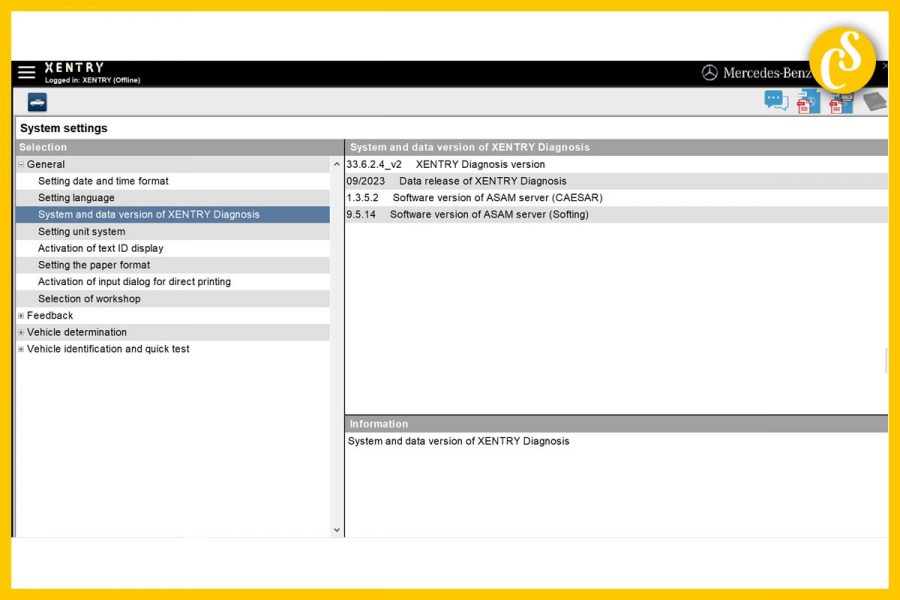Open the messages/chat icon in toolbar
900x600 pixels.
coord(776,101)
